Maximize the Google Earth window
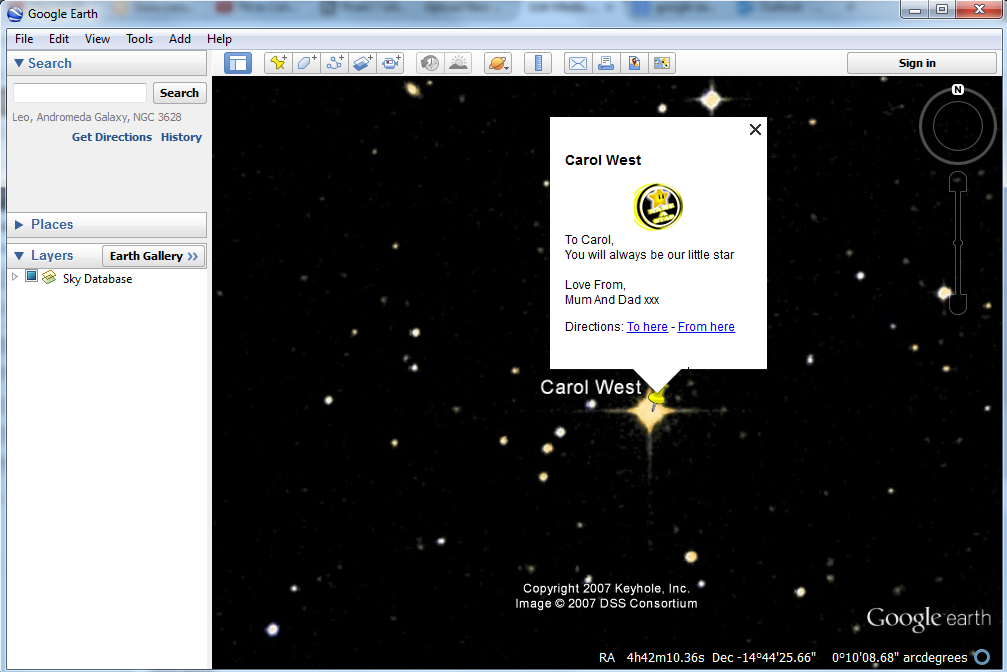The image size is (1007, 672). pyautogui.click(x=942, y=10)
